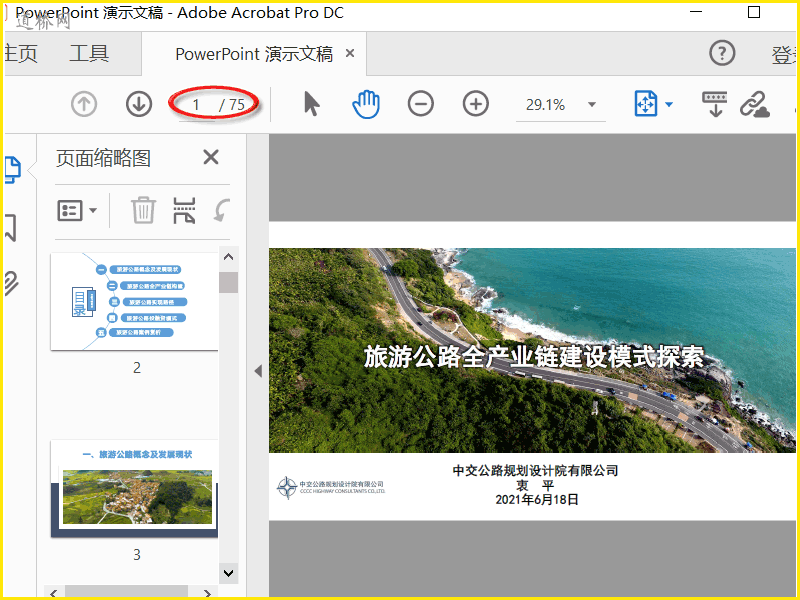Expand the thumbnail options dropdown arrow
Screen dimensions: 800x600
tap(93, 210)
